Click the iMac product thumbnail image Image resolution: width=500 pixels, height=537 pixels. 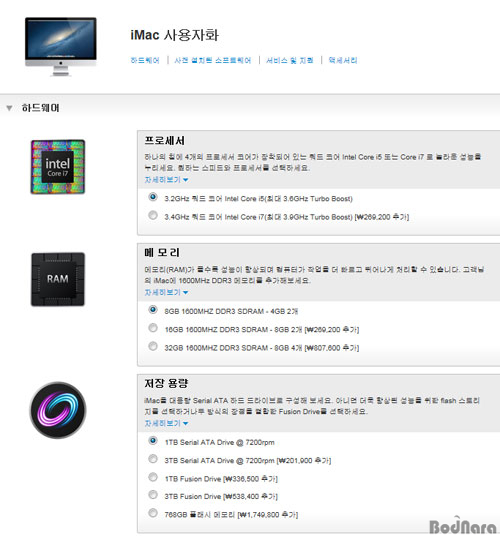[61, 46]
